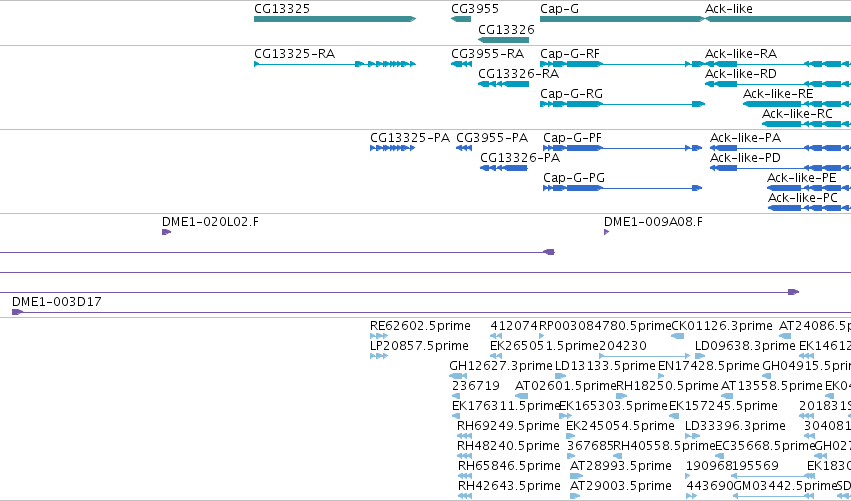Select the AT29003.5prime EST label
Viewport: 851px width, 501px height.
tap(621, 486)
